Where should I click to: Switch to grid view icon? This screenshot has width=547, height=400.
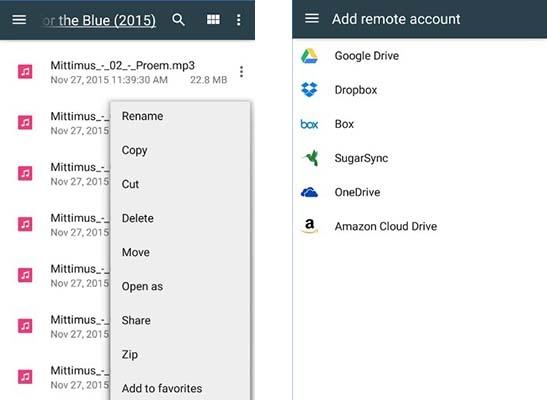pyautogui.click(x=213, y=20)
